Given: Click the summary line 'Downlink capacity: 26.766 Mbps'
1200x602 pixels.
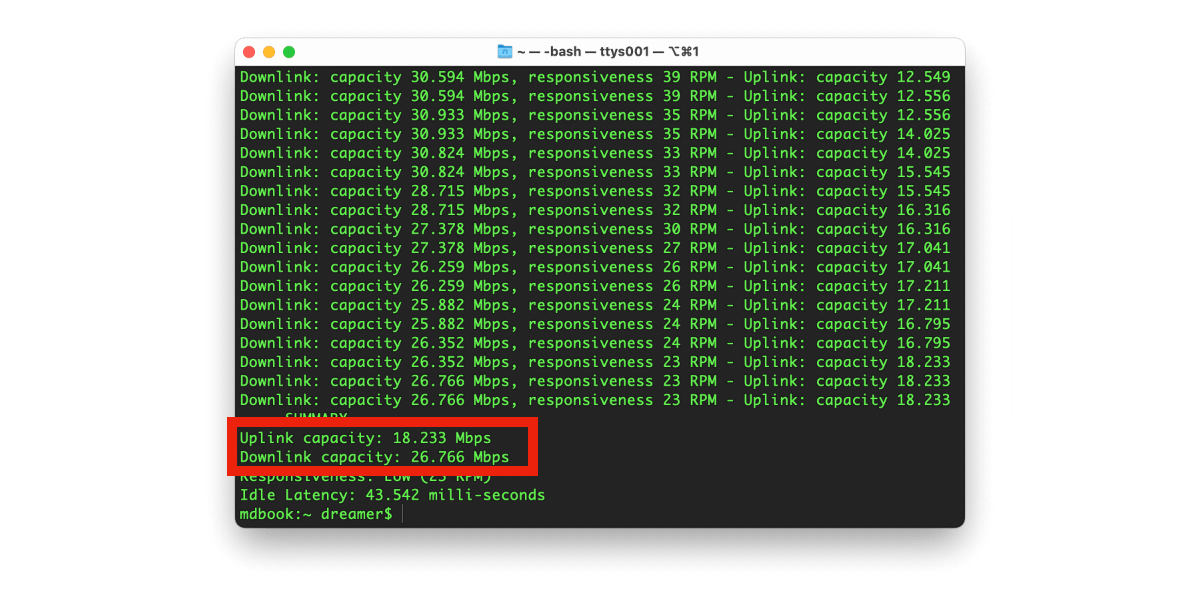Looking at the screenshot, I should (374, 457).
